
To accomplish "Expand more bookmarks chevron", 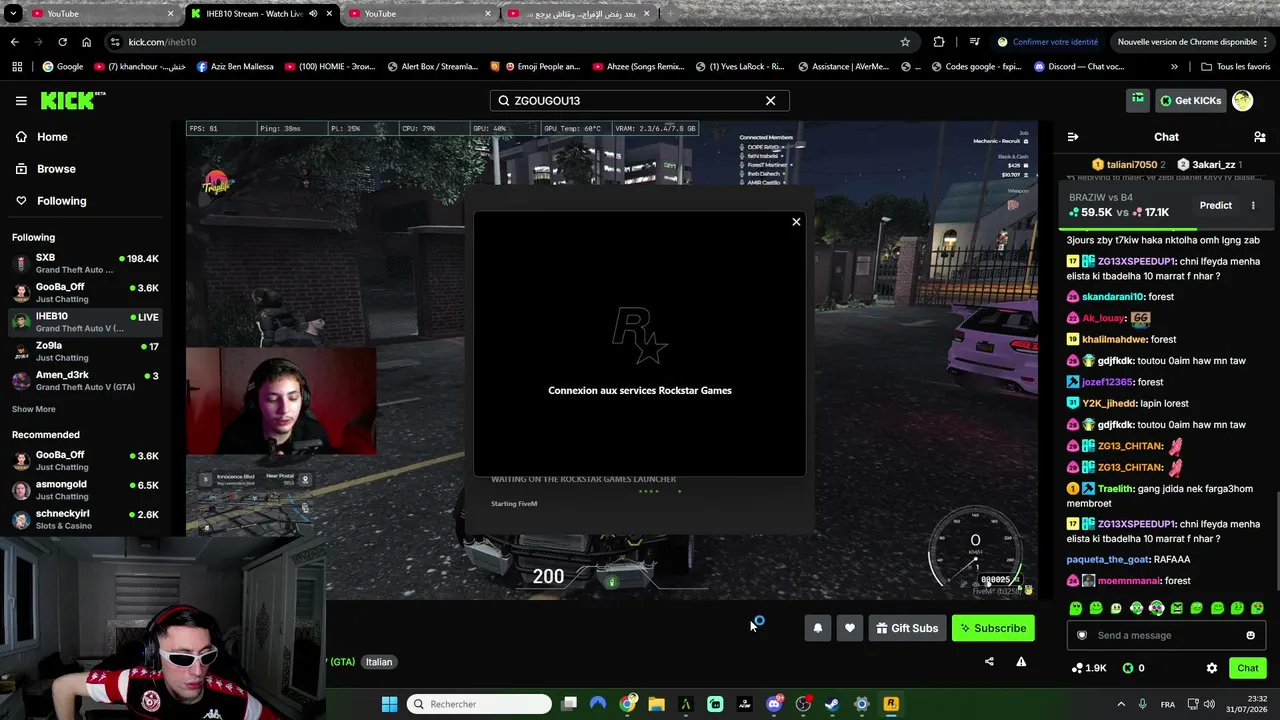I will pyautogui.click(x=1174, y=67).
